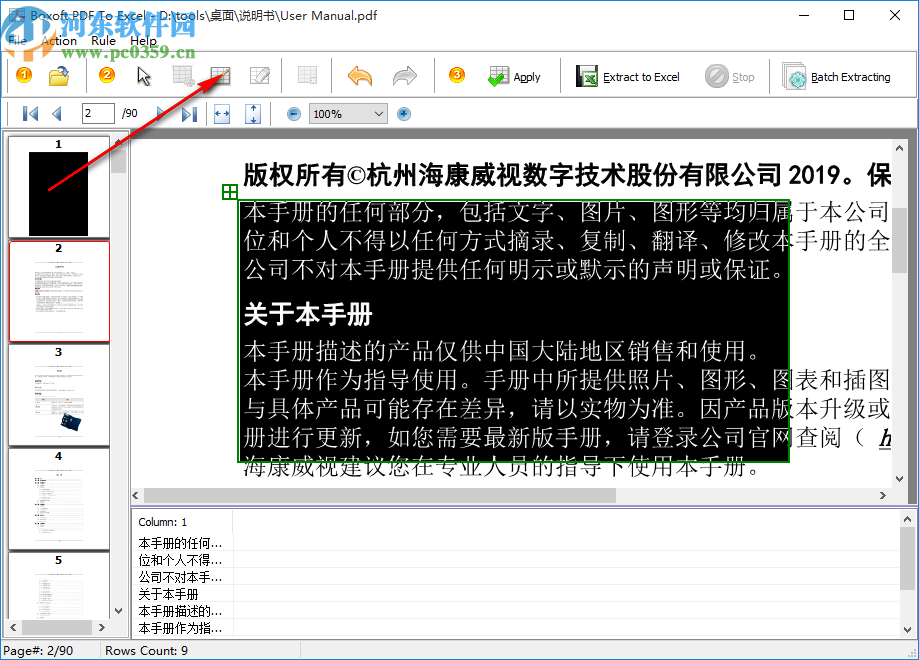
Task: Zoom out with the minus button
Action: click(x=292, y=113)
